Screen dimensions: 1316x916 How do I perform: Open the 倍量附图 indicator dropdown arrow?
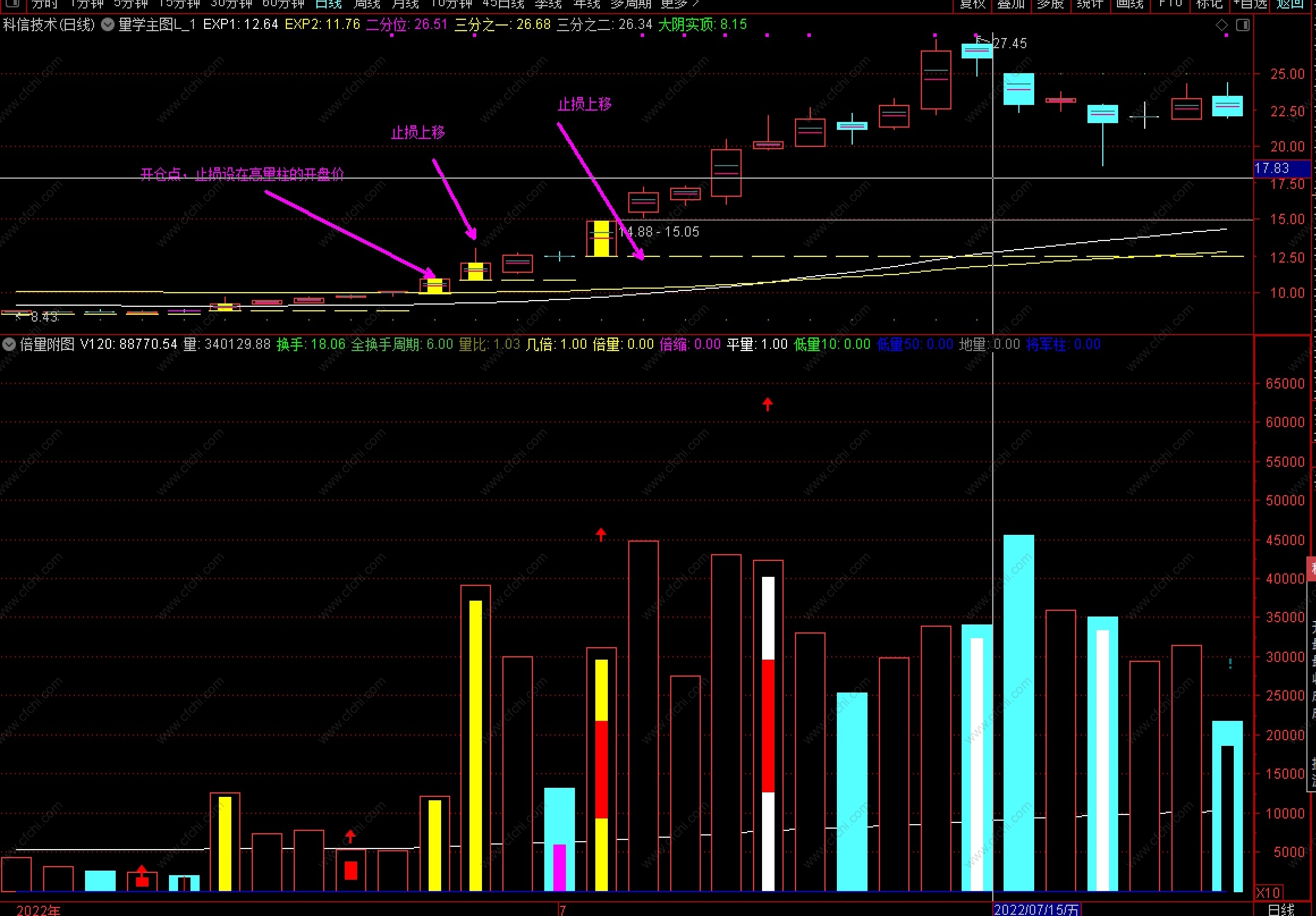point(9,344)
